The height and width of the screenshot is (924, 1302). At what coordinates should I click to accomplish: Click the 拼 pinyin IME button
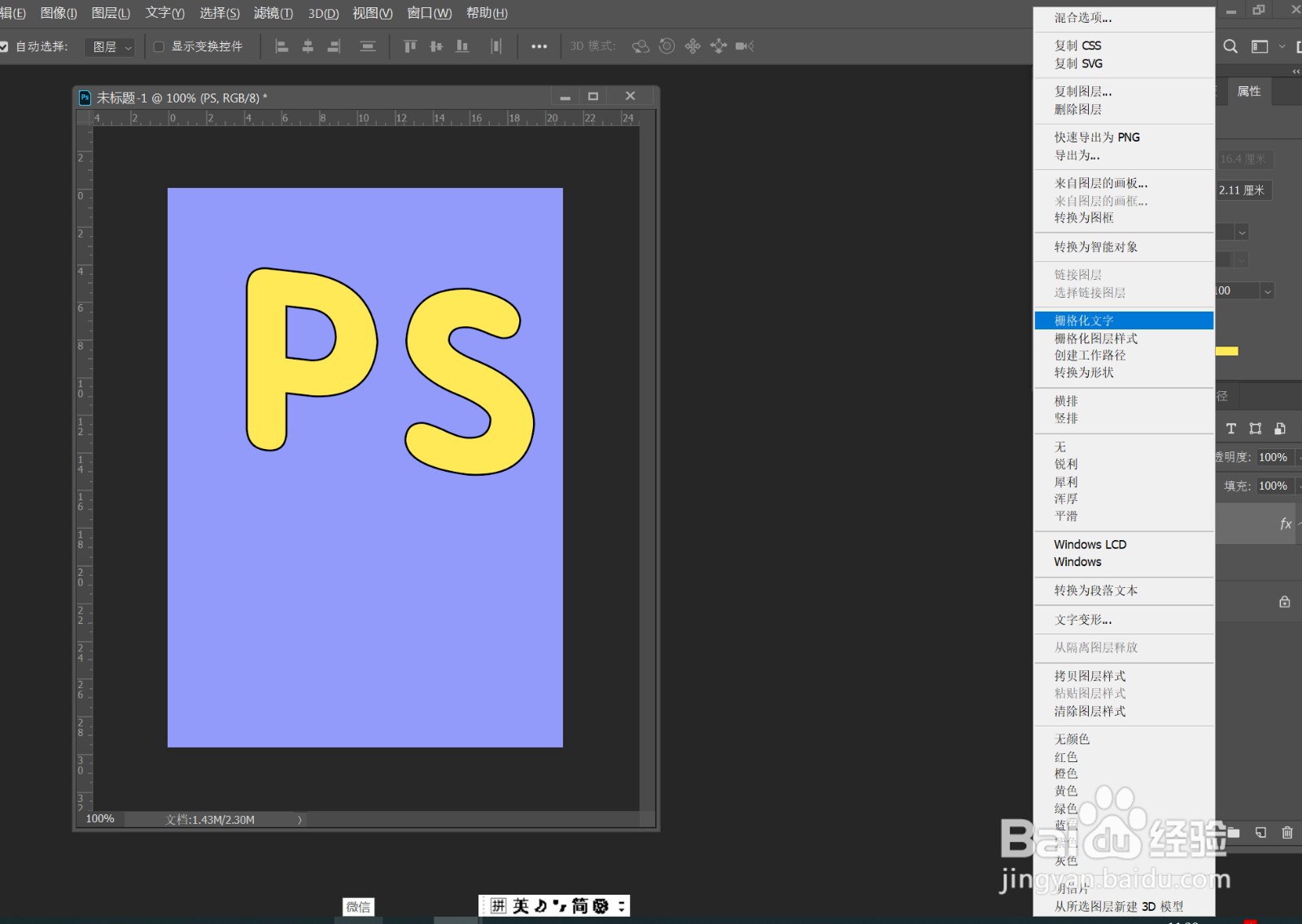[x=498, y=906]
